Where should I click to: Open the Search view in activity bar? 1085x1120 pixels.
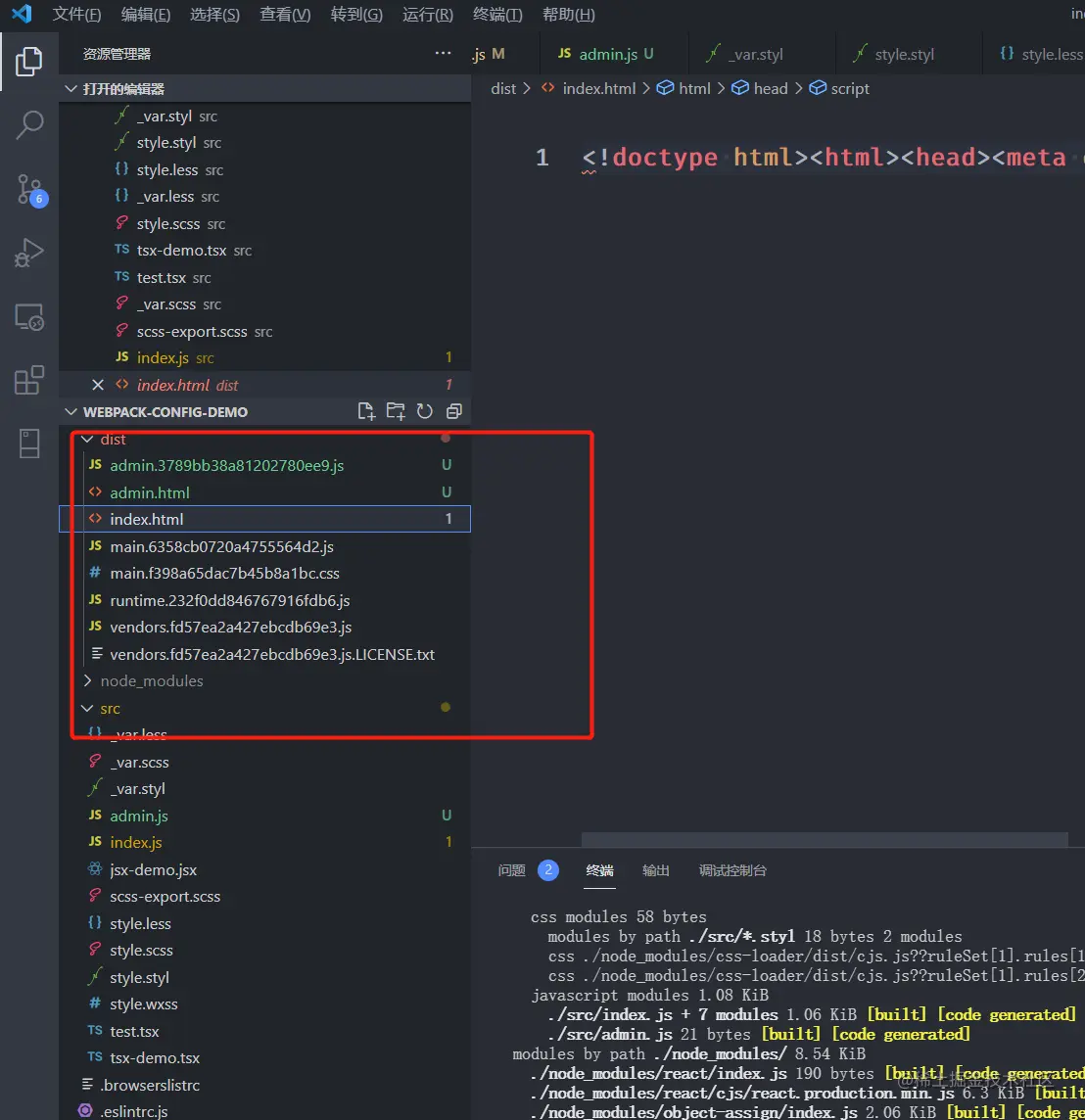point(29,125)
